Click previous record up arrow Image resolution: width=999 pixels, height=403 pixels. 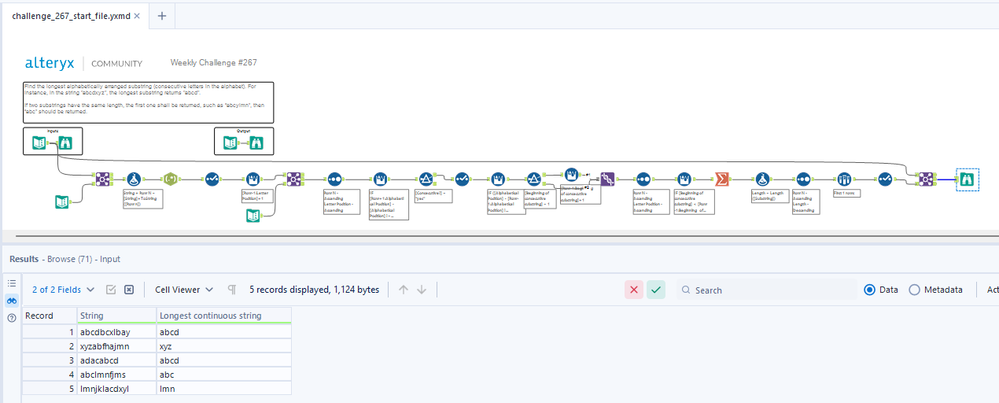403,290
